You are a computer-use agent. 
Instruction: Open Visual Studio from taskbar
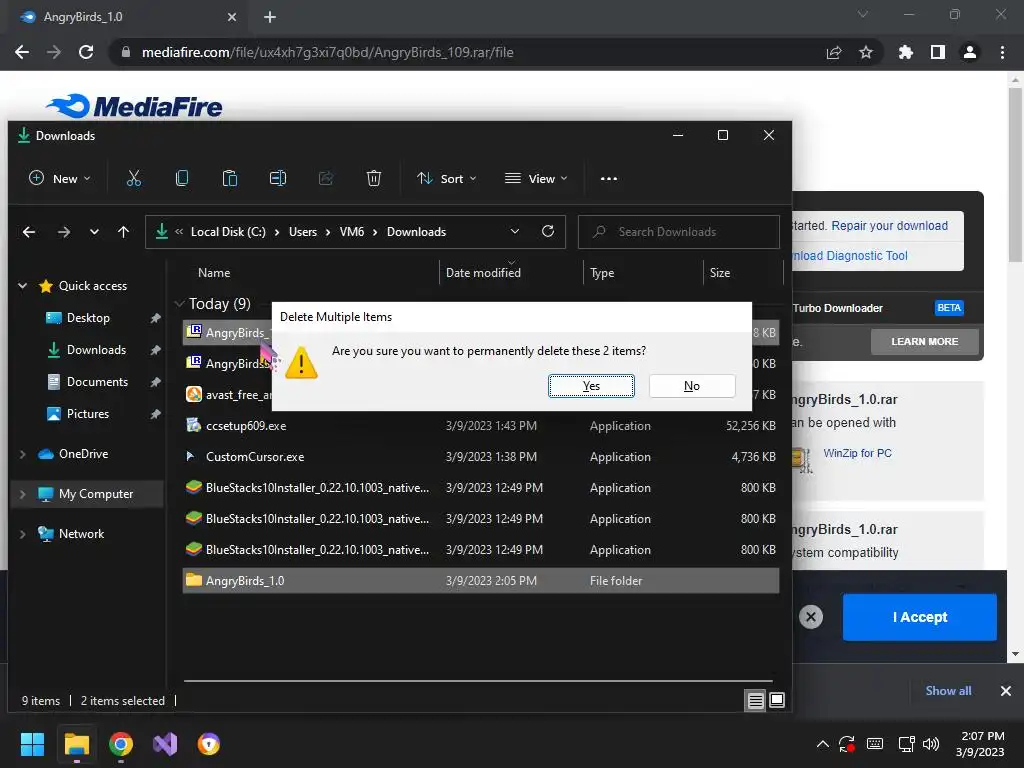point(165,744)
